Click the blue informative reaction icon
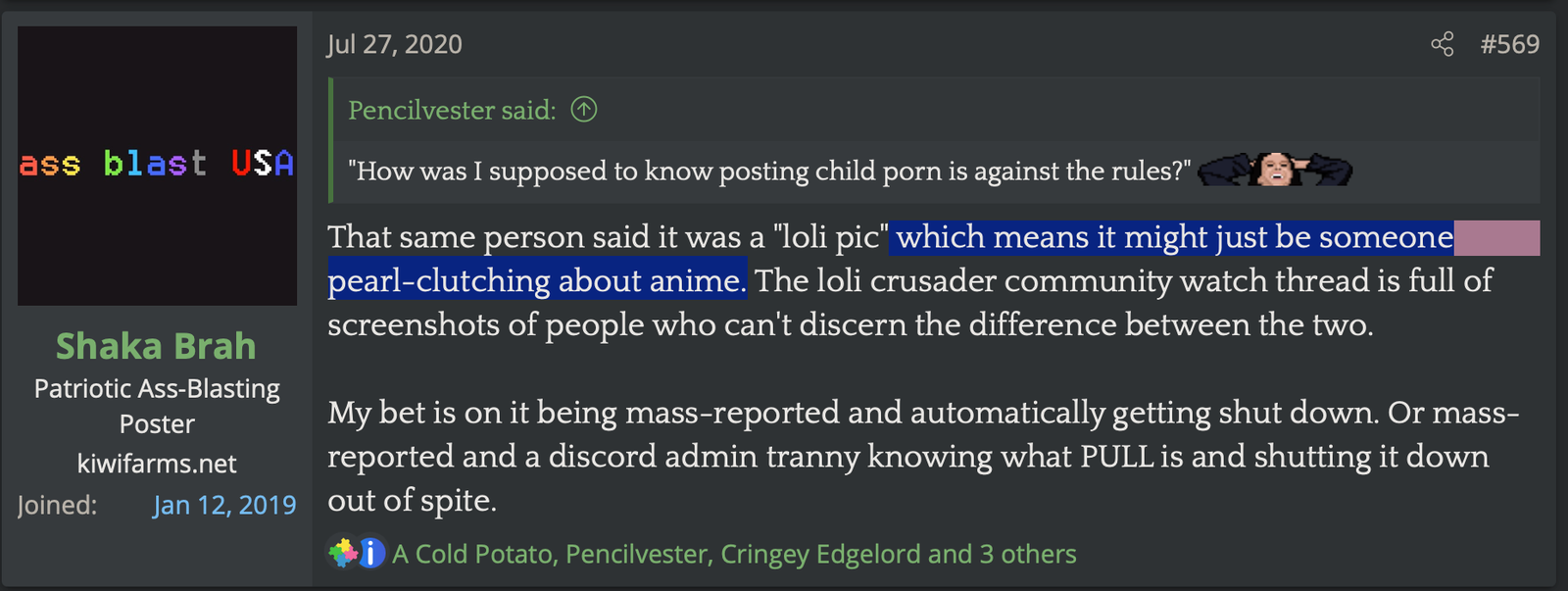The height and width of the screenshot is (591, 1568). [x=371, y=554]
